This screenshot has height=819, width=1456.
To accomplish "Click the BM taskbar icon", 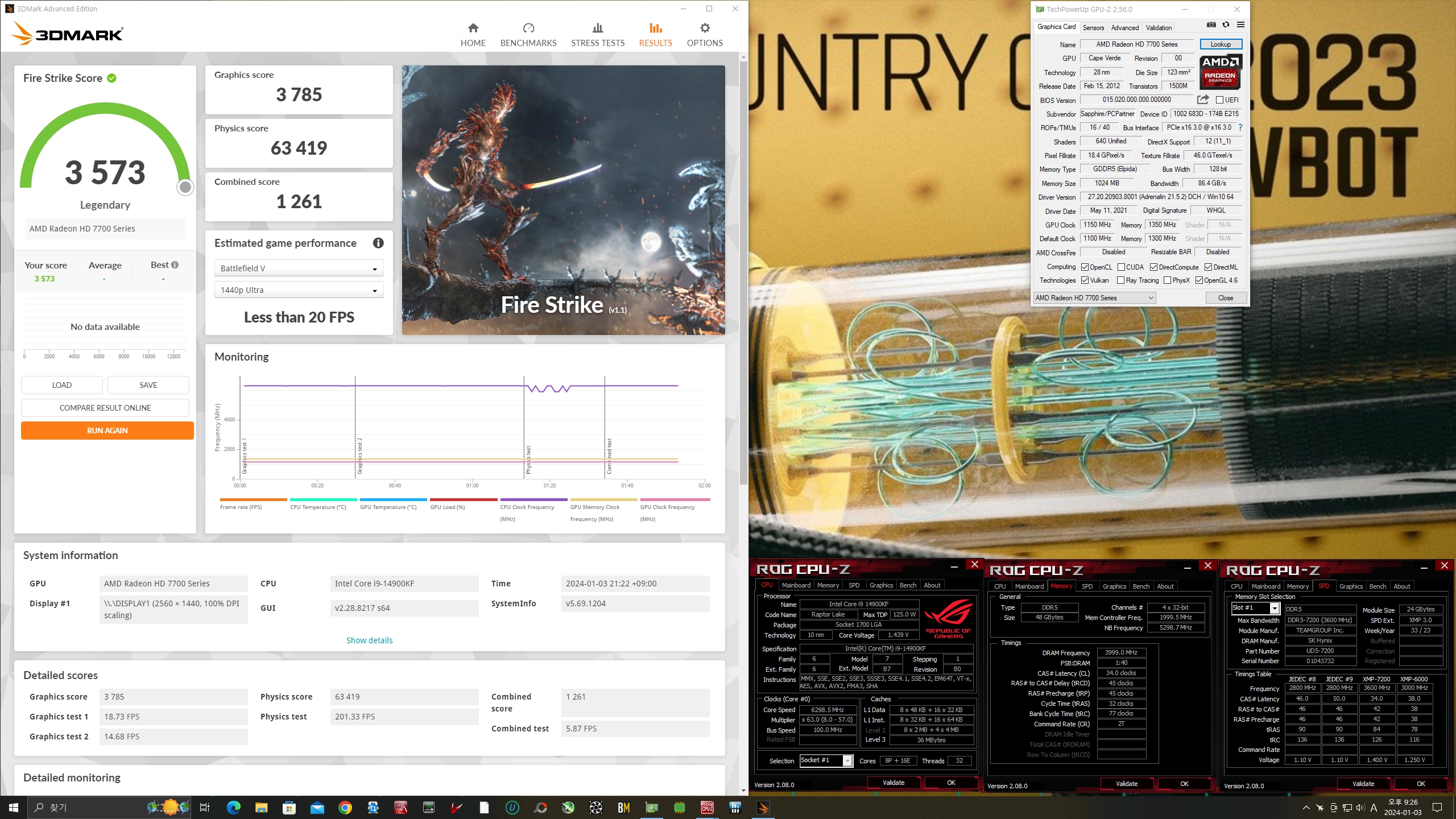I will tap(623, 807).
